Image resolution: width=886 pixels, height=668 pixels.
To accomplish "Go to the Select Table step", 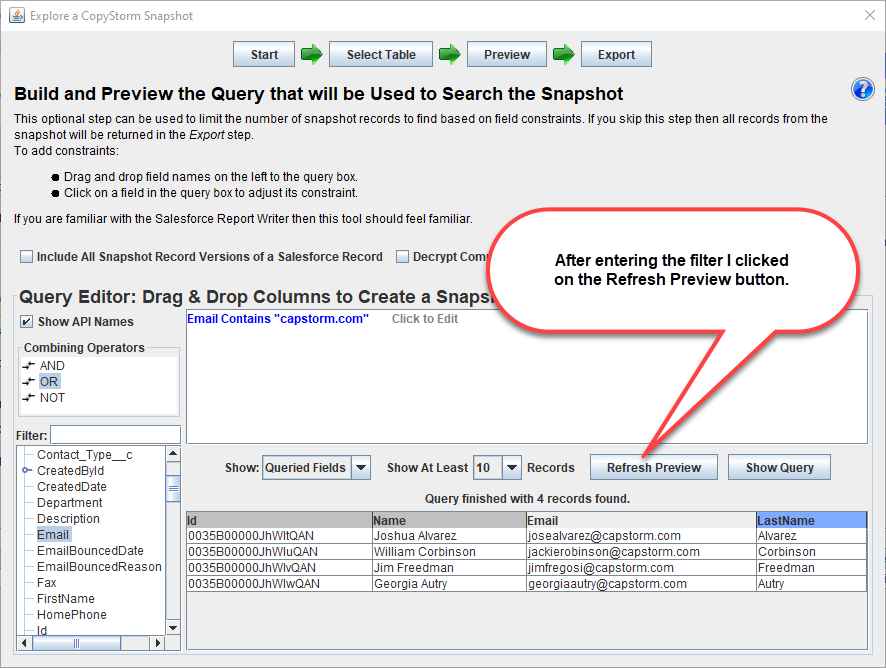I will [381, 54].
